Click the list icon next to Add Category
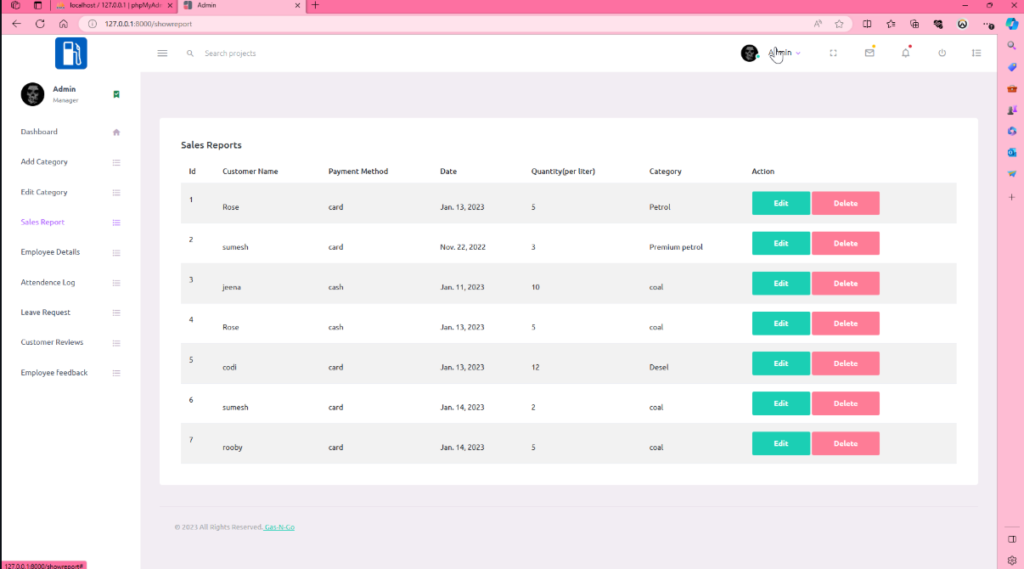This screenshot has height=569, width=1024. tap(116, 163)
